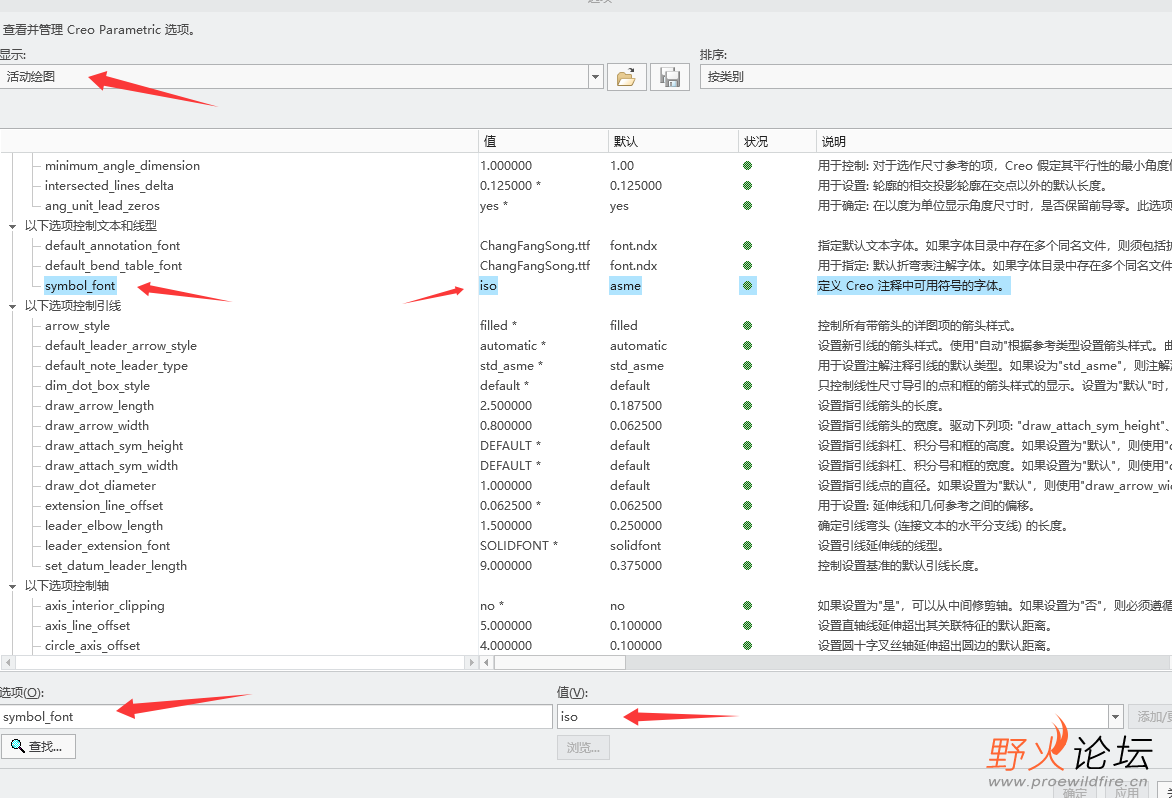The height and width of the screenshot is (798, 1172).
Task: Select the default_bend_table_font option
Action: pyautogui.click(x=114, y=266)
